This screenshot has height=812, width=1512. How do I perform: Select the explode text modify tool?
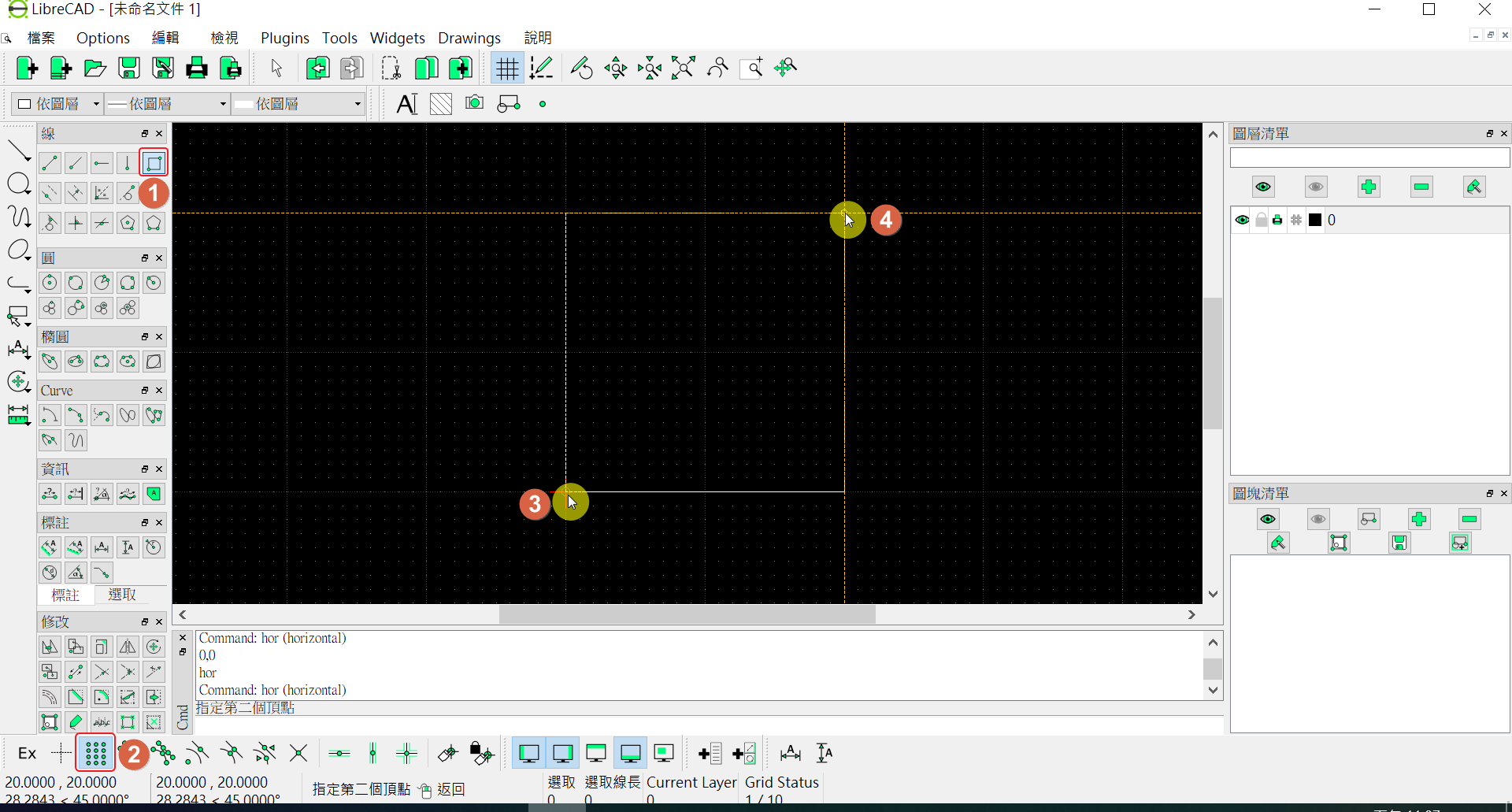(x=102, y=722)
